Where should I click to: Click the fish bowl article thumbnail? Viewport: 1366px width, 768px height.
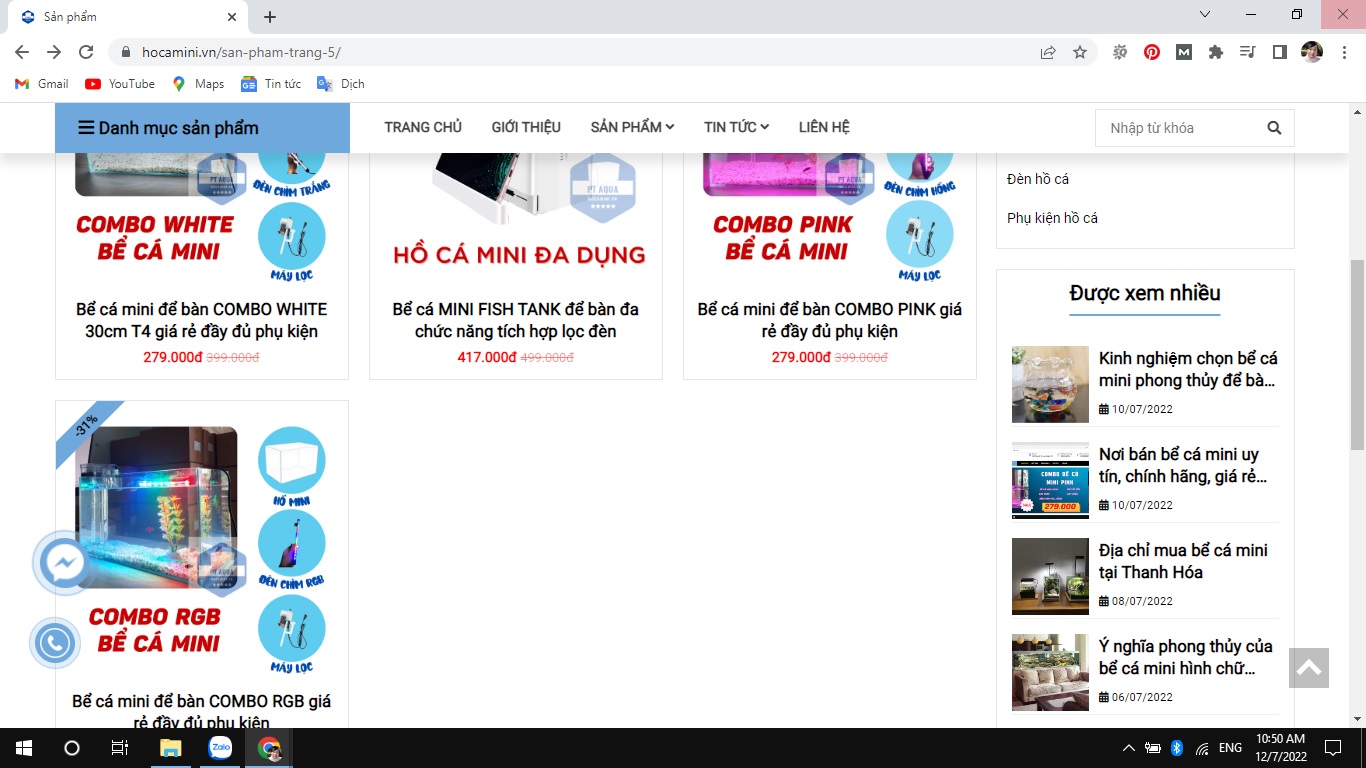pyautogui.click(x=1050, y=384)
